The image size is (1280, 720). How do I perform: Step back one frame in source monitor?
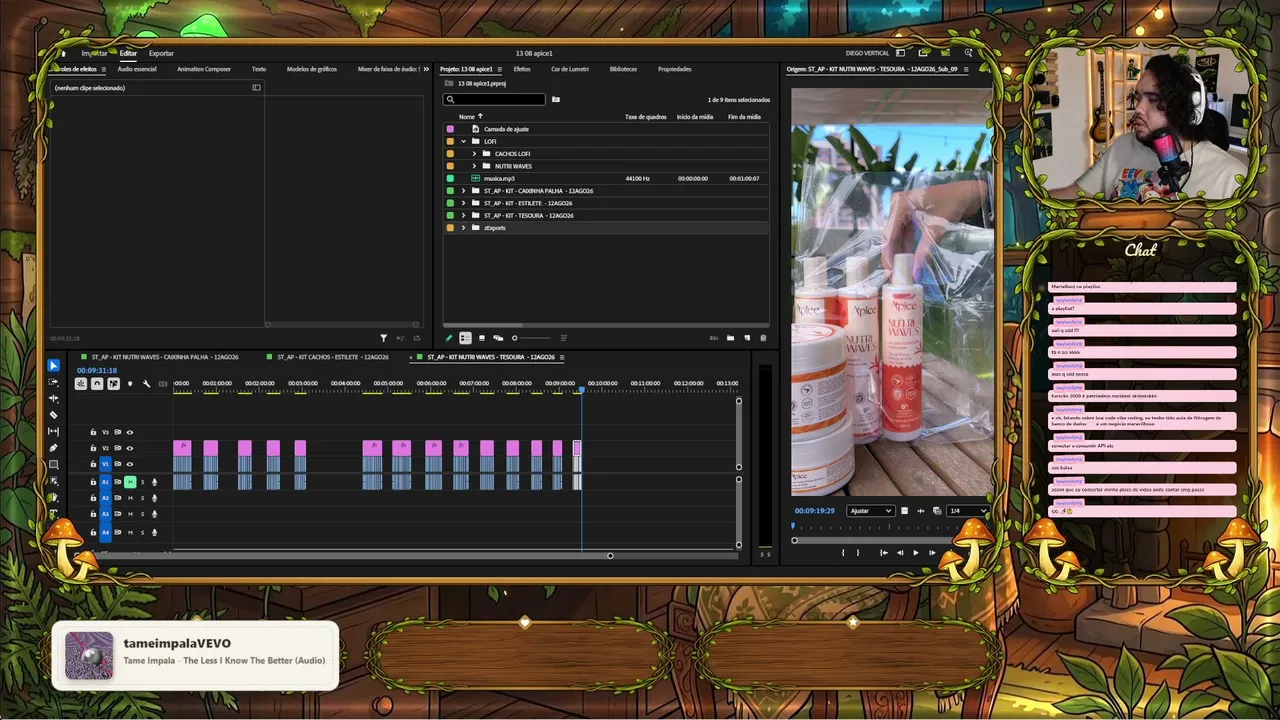click(899, 552)
